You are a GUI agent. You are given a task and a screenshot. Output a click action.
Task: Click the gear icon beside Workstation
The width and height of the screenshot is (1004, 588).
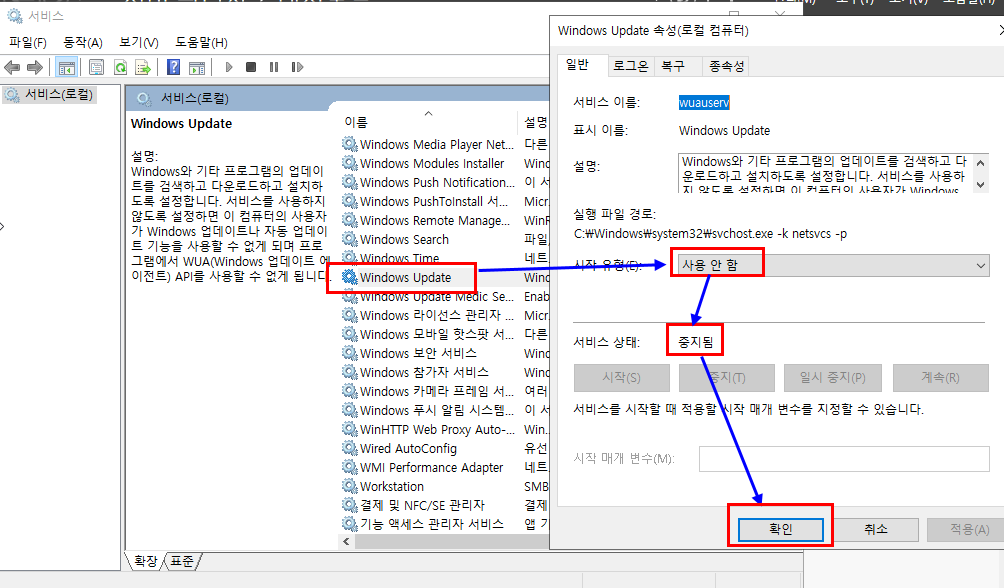(x=350, y=486)
